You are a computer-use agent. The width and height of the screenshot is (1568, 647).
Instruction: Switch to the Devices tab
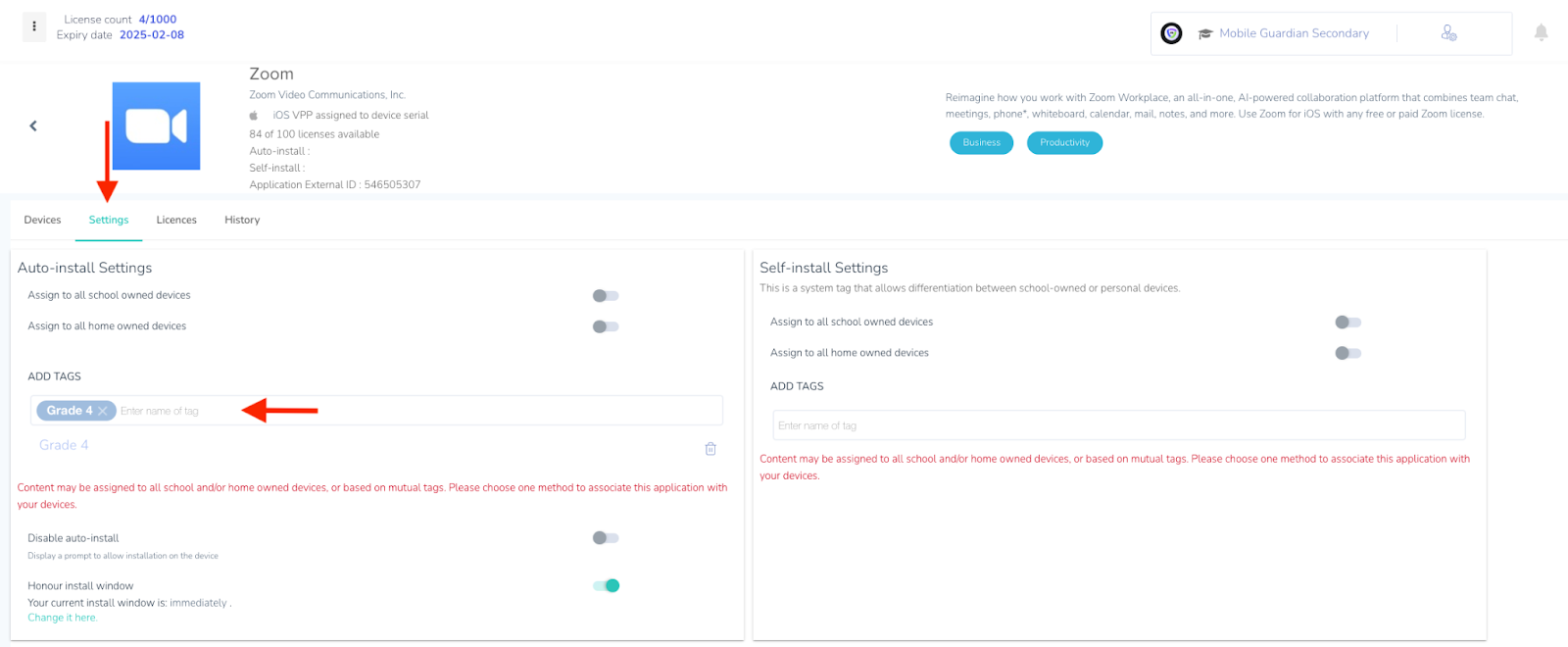tap(42, 220)
